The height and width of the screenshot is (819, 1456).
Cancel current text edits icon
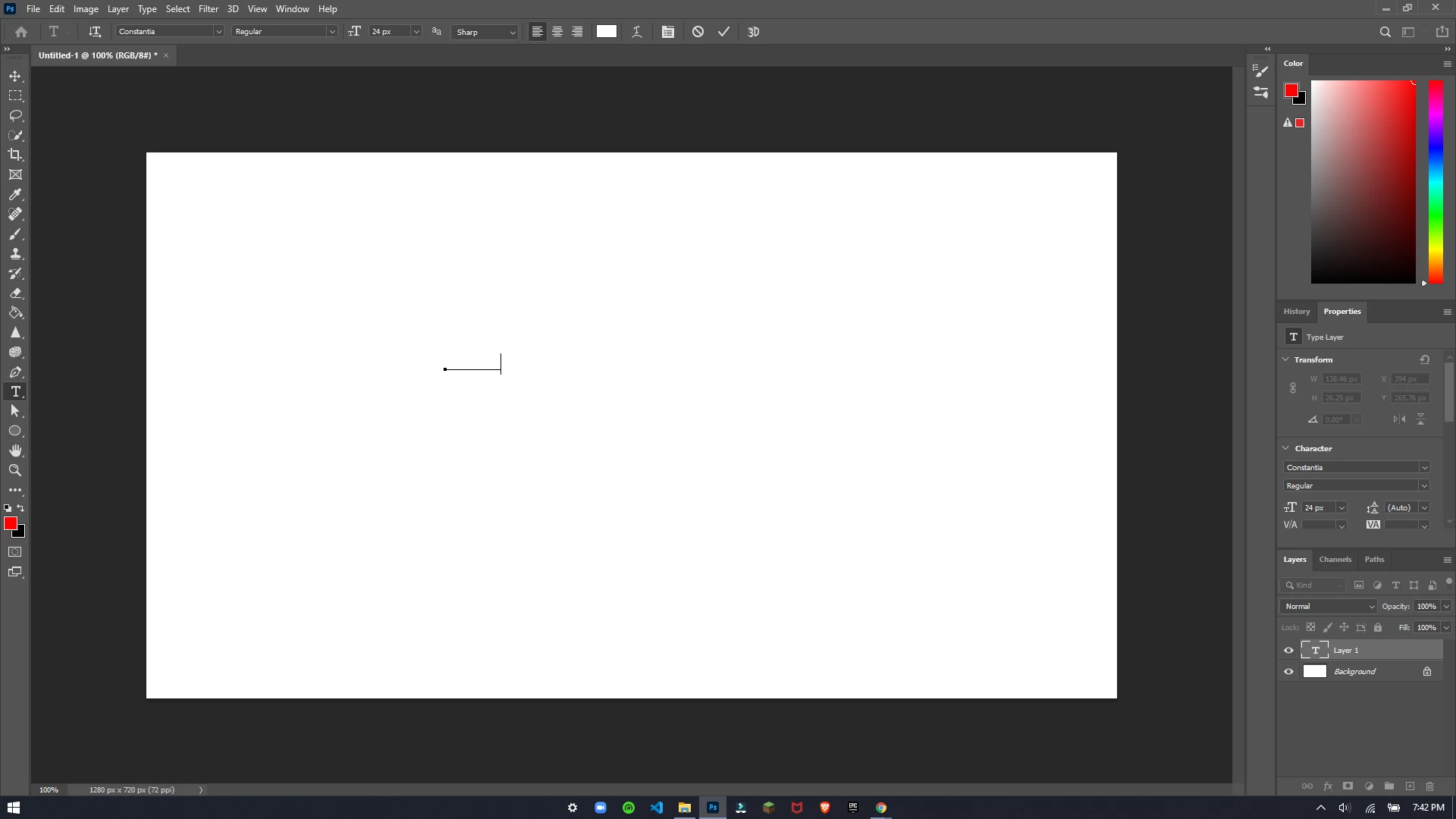(x=698, y=32)
